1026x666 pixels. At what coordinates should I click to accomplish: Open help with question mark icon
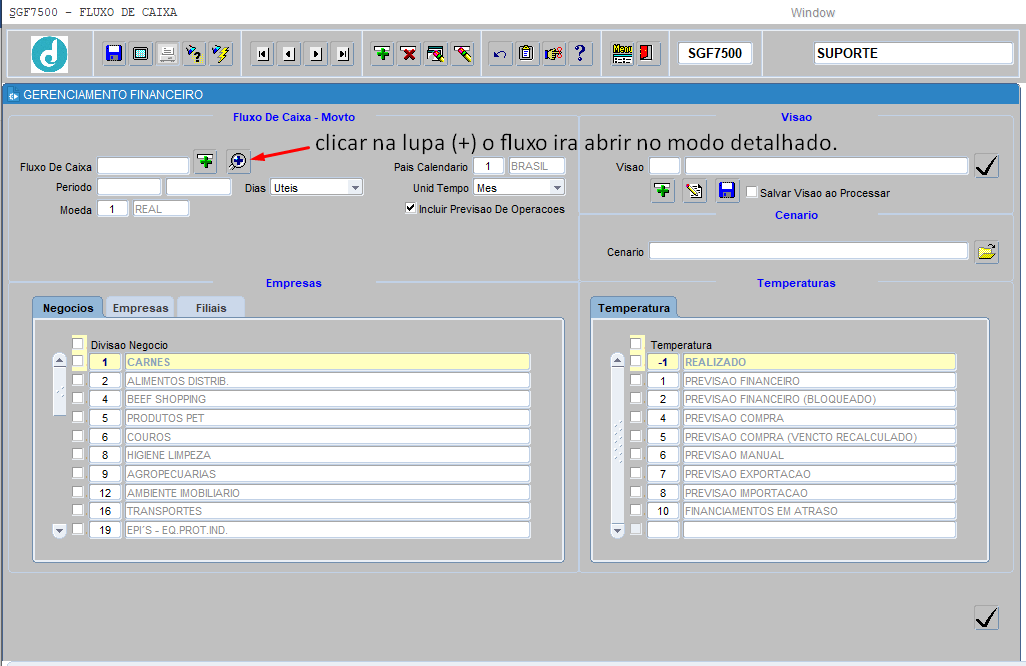580,53
